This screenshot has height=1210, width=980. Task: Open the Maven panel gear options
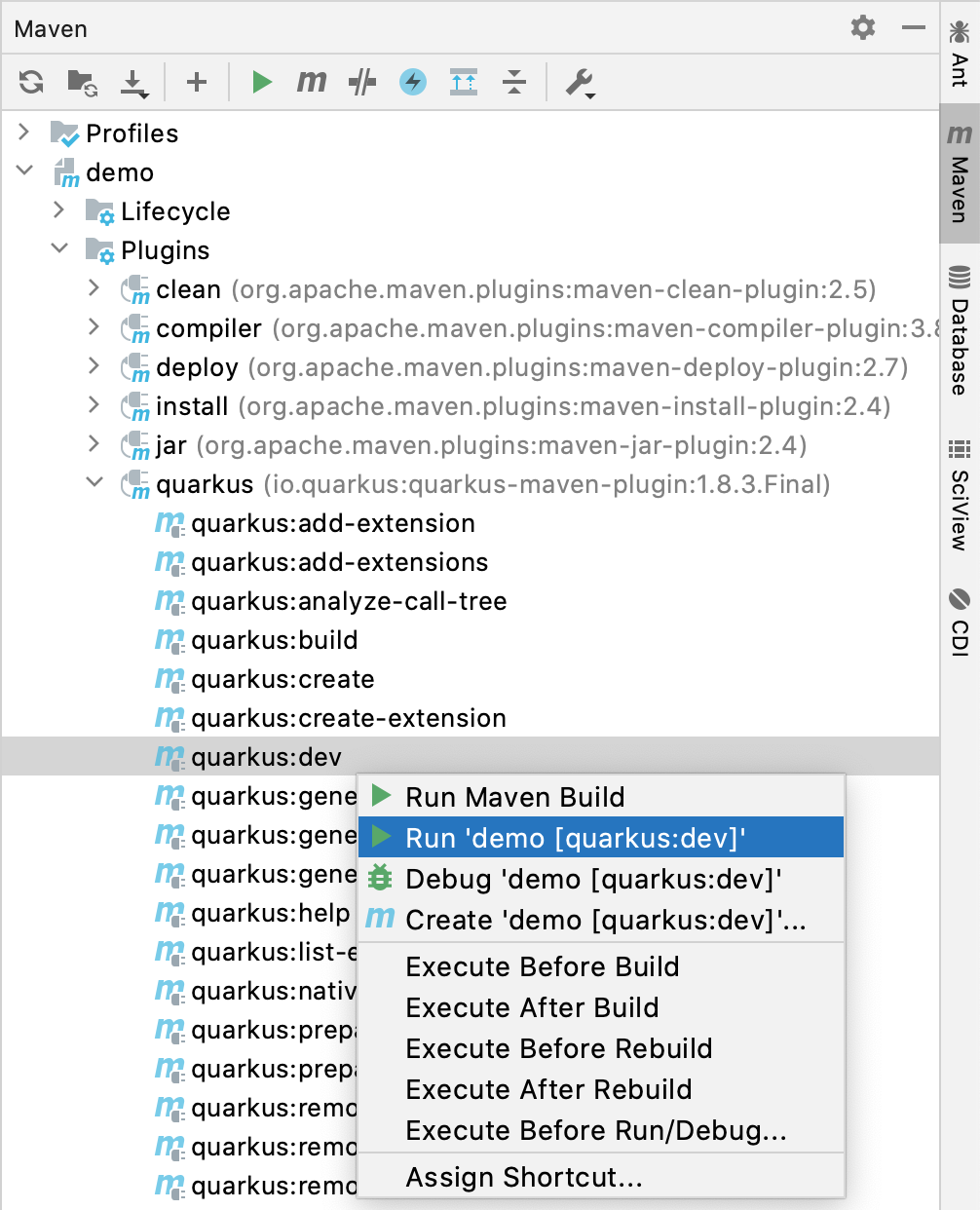(x=863, y=27)
